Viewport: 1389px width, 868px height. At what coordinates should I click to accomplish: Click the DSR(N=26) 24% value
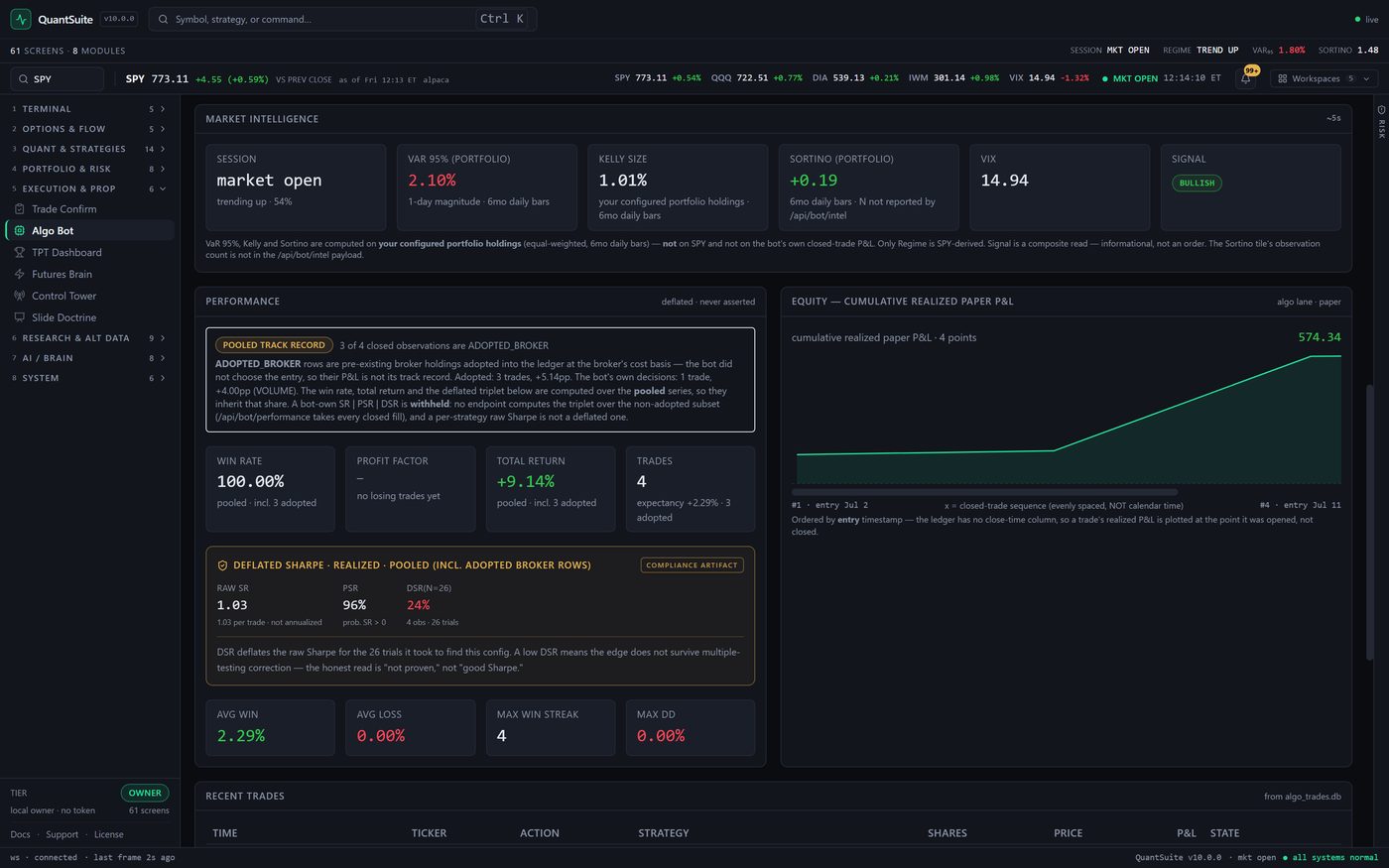pyautogui.click(x=418, y=605)
